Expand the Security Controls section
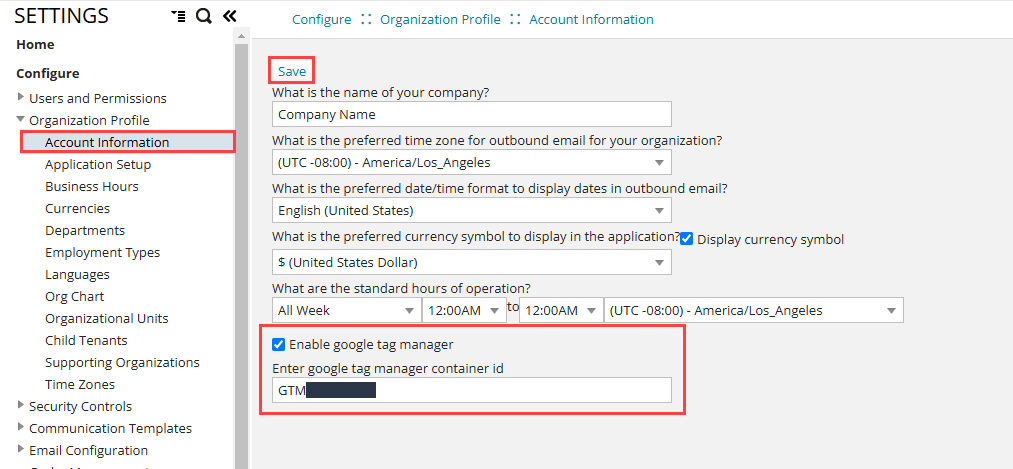Screen dimensions: 1013x469 [x=21, y=406]
